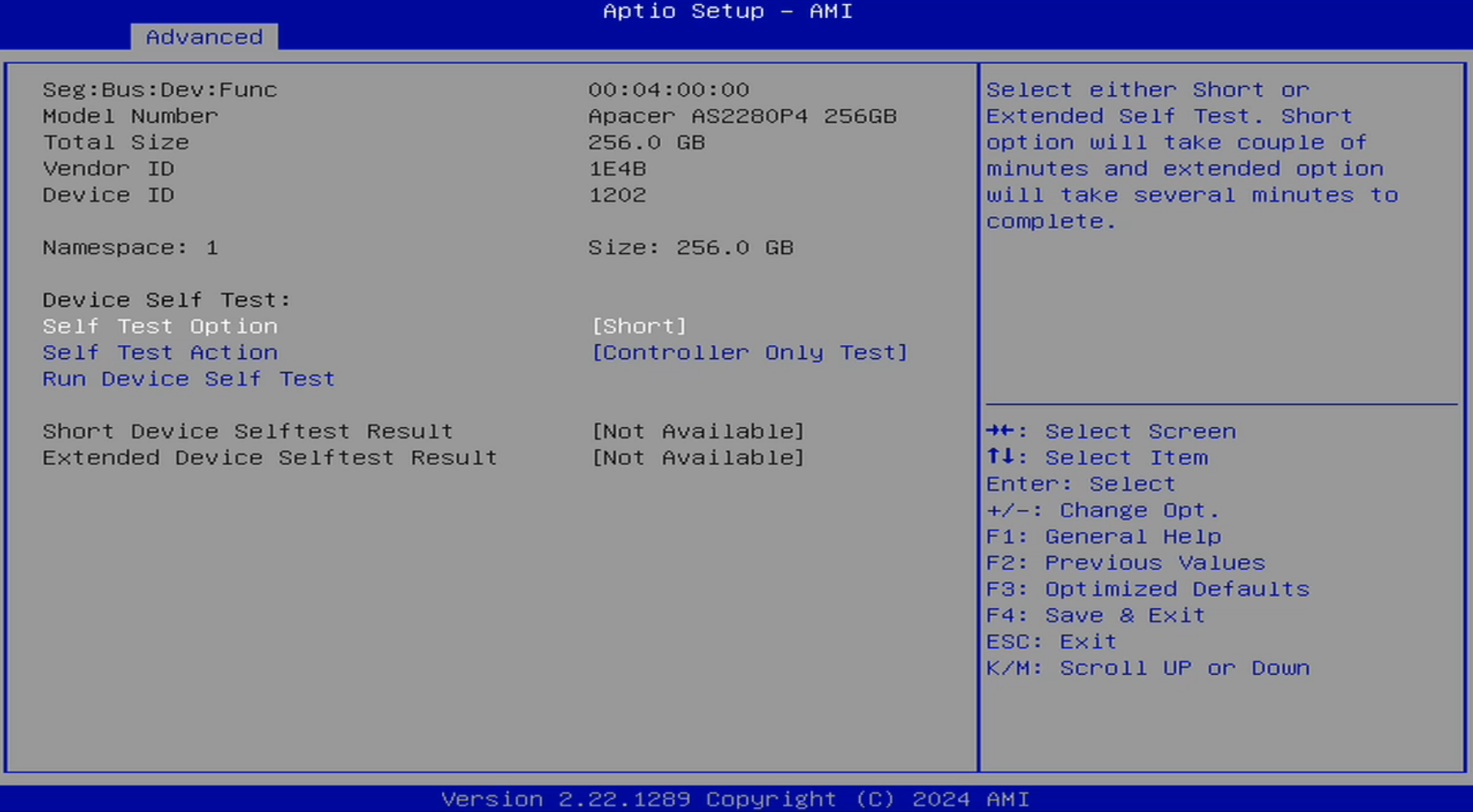Click the Namespace: 1 entry
1473x812 pixels.
tap(130, 248)
